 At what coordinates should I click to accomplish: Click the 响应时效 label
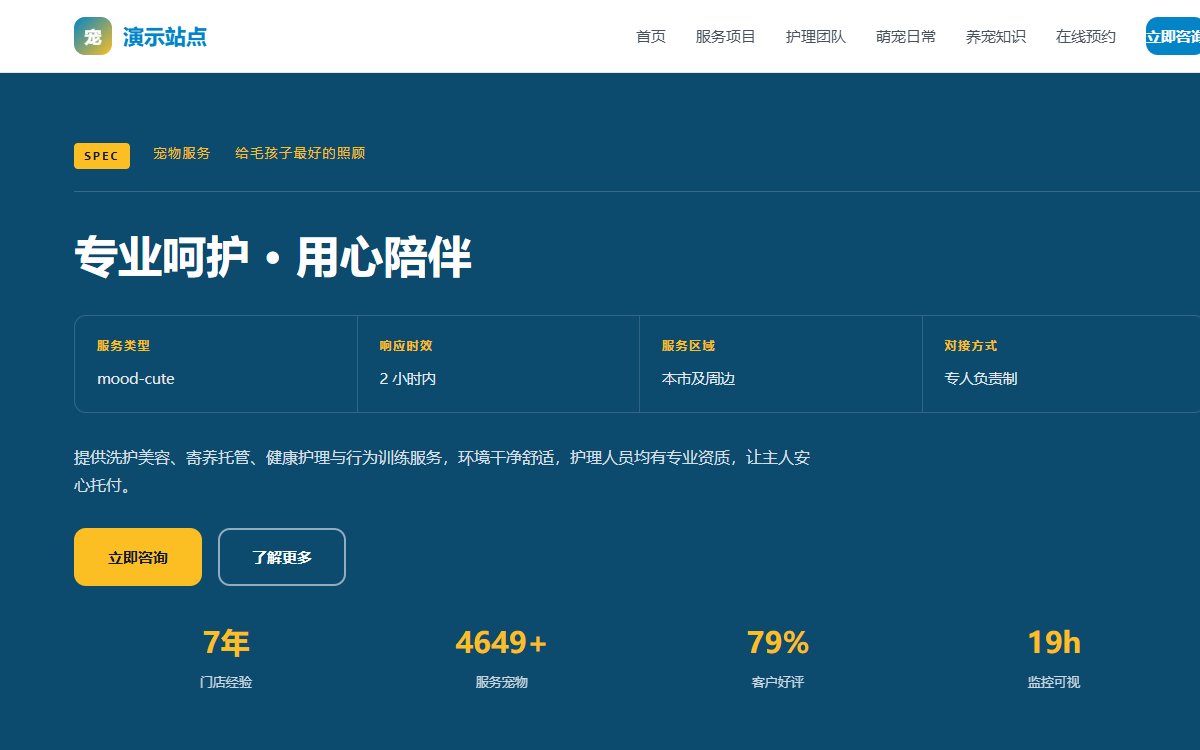pos(406,346)
